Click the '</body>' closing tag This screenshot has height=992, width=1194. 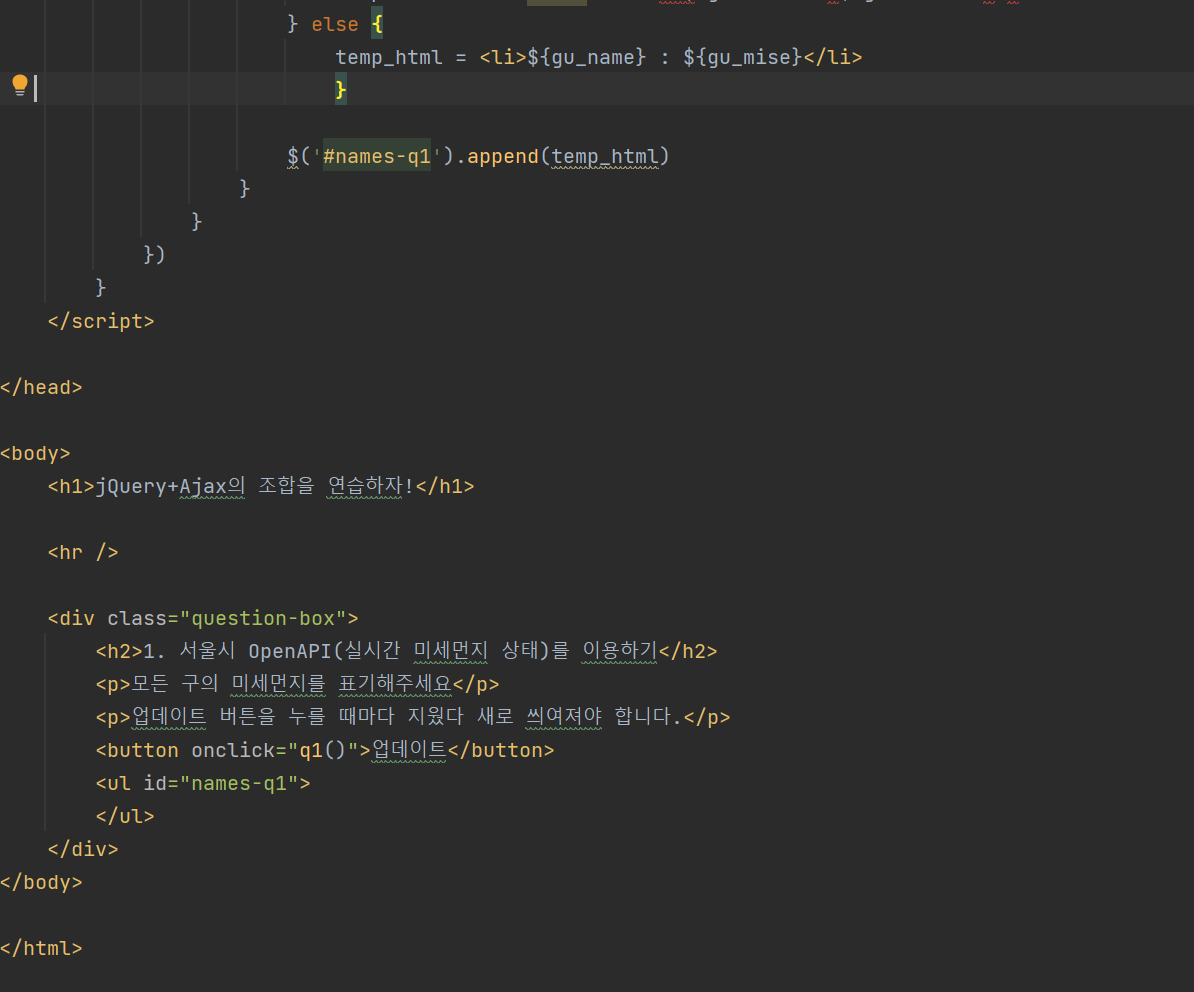[41, 882]
